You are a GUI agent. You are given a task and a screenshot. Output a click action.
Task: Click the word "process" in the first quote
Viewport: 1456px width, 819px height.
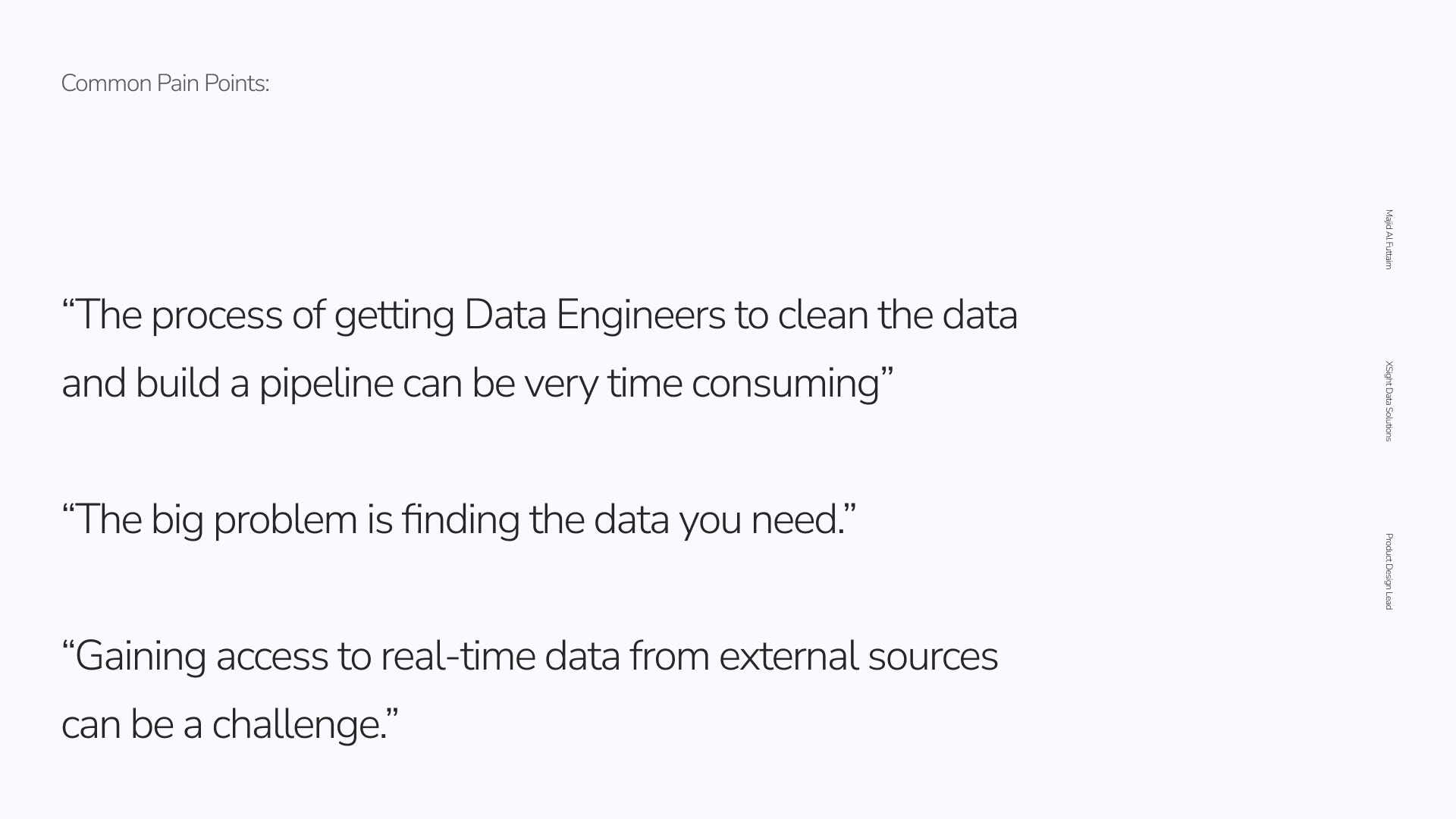(x=216, y=315)
